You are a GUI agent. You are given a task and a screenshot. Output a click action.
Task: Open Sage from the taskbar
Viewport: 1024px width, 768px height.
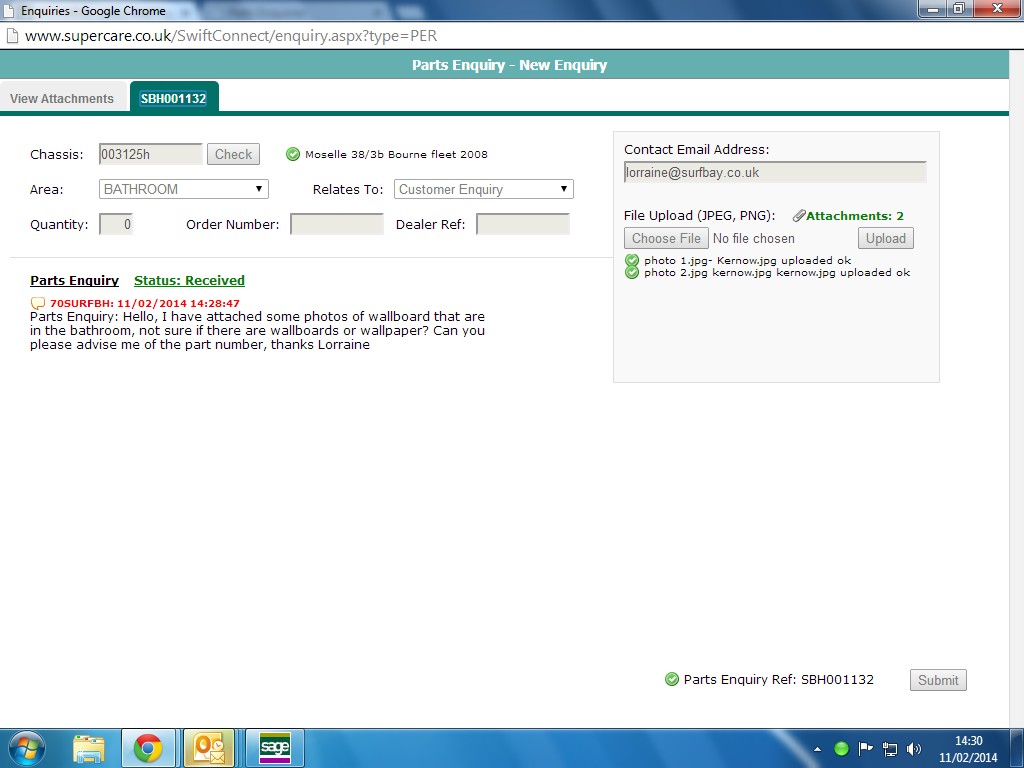[x=274, y=748]
